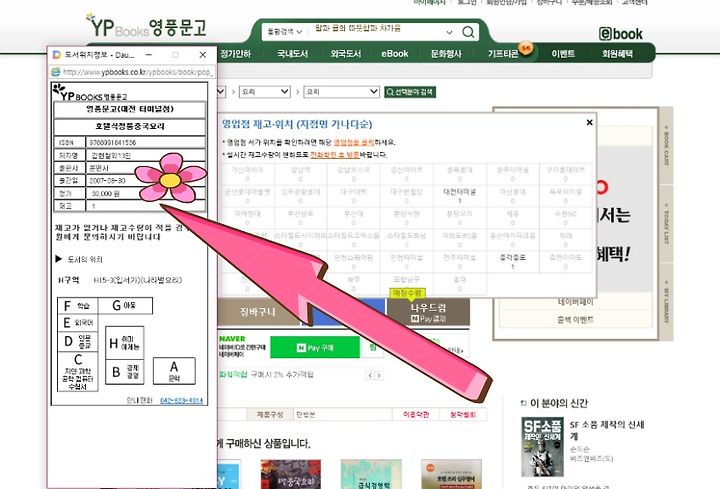Open the second 요리 category dropdown
This screenshot has height=489, width=720.
[x=342, y=92]
